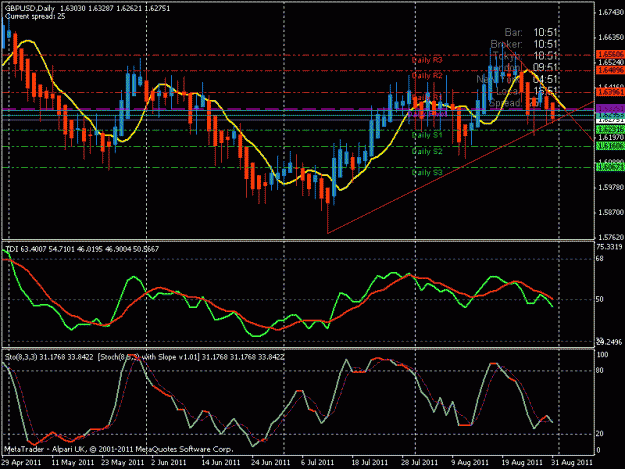Image resolution: width=625 pixels, height=469 pixels.
Task: Click the GBPUSD,Daily chart title text
Action: [x=30, y=8]
